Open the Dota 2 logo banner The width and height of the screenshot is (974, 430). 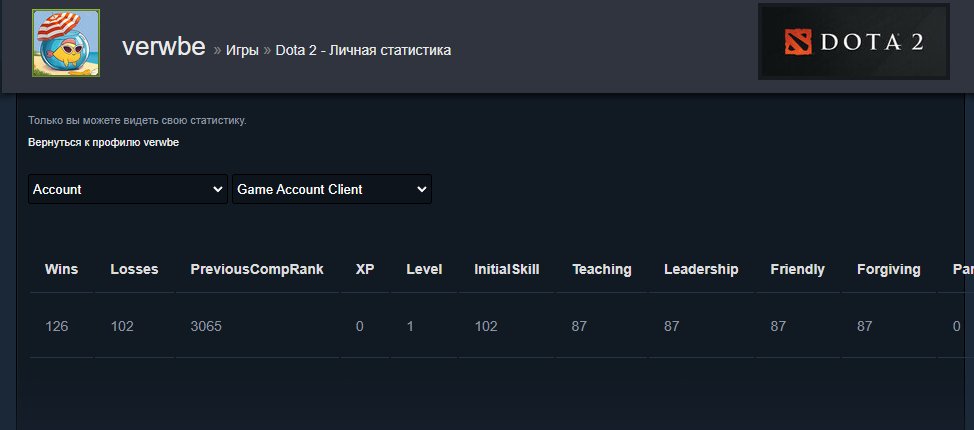853,42
